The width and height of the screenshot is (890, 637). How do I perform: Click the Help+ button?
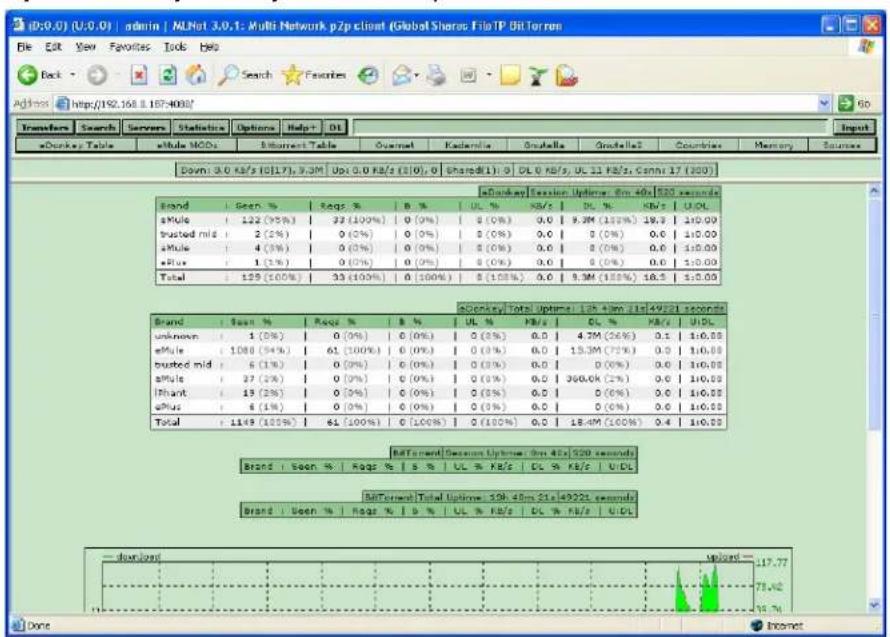(301, 127)
